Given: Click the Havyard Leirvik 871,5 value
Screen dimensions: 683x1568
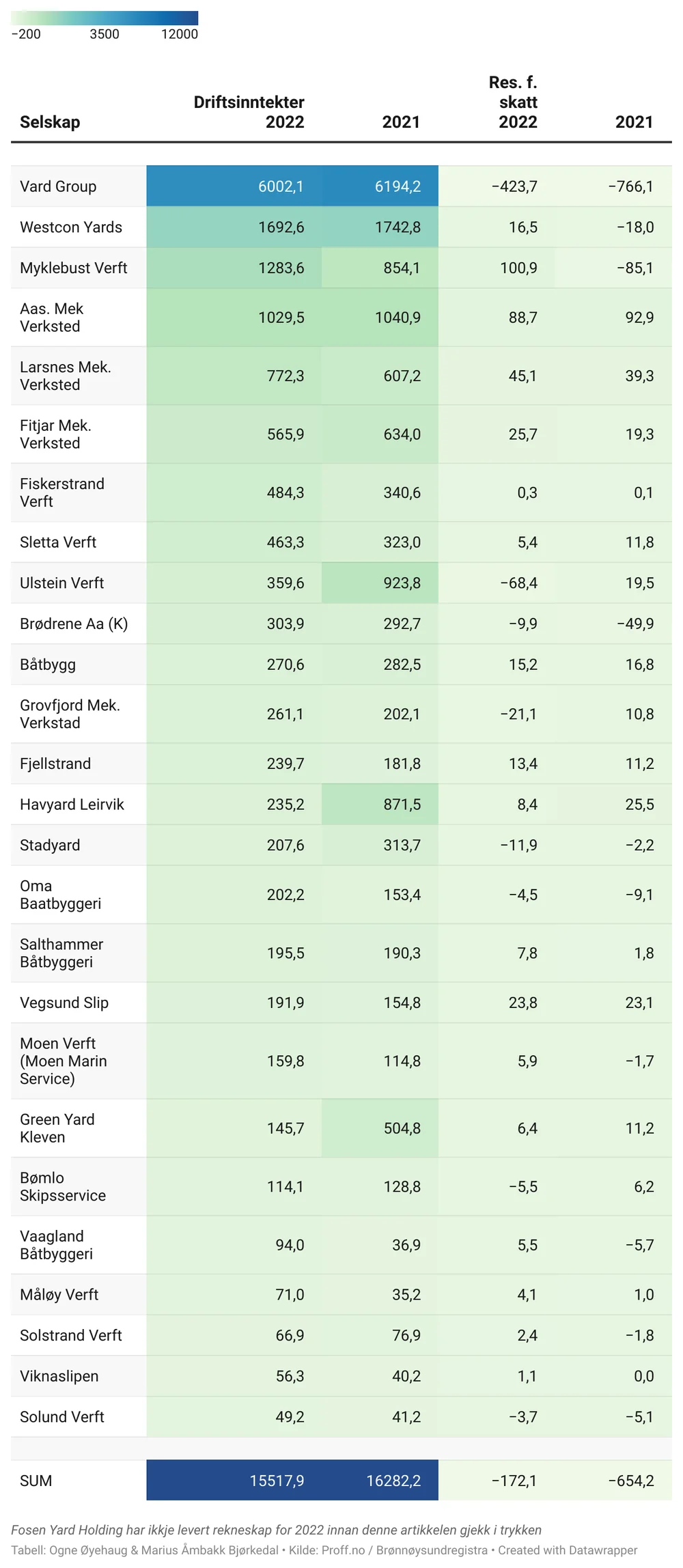Looking at the screenshot, I should [402, 804].
